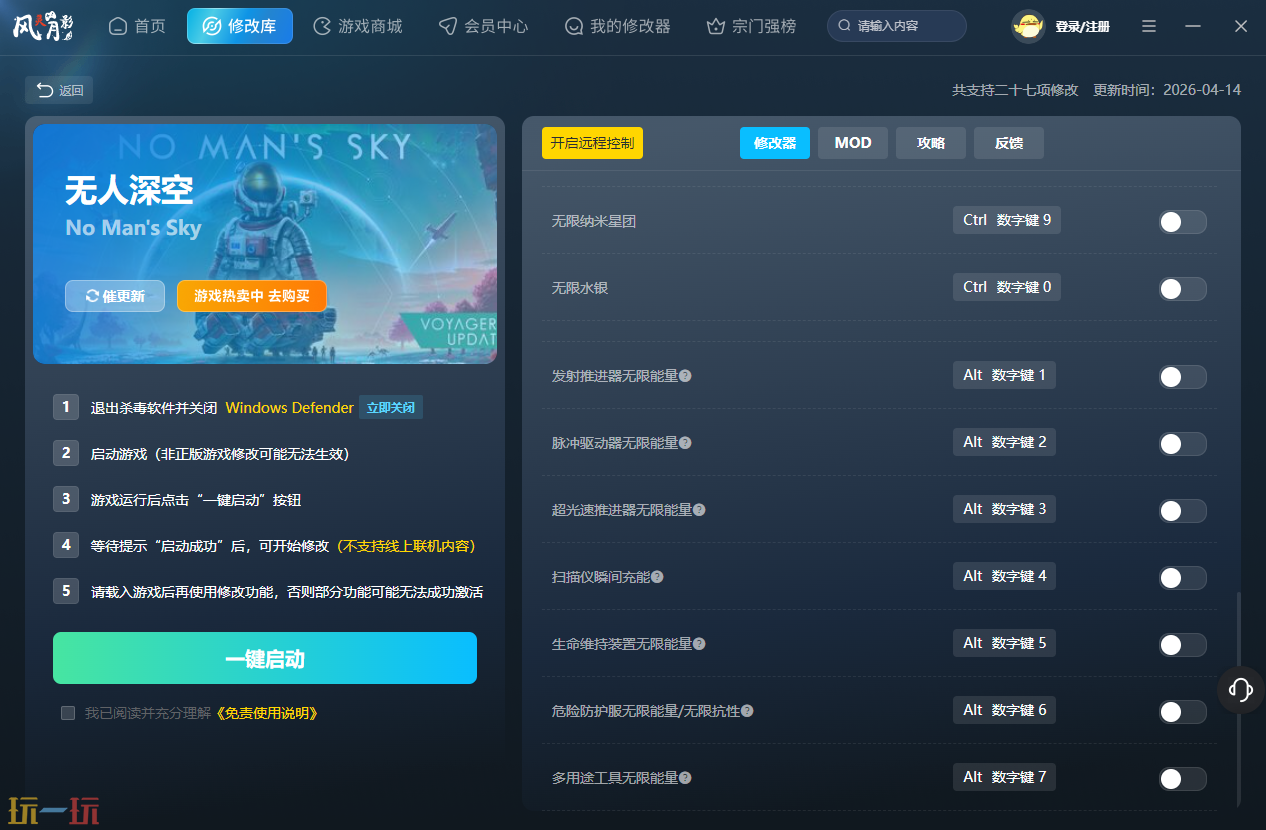
Task: Click the No Man's Sky banner image
Action: coord(265,244)
